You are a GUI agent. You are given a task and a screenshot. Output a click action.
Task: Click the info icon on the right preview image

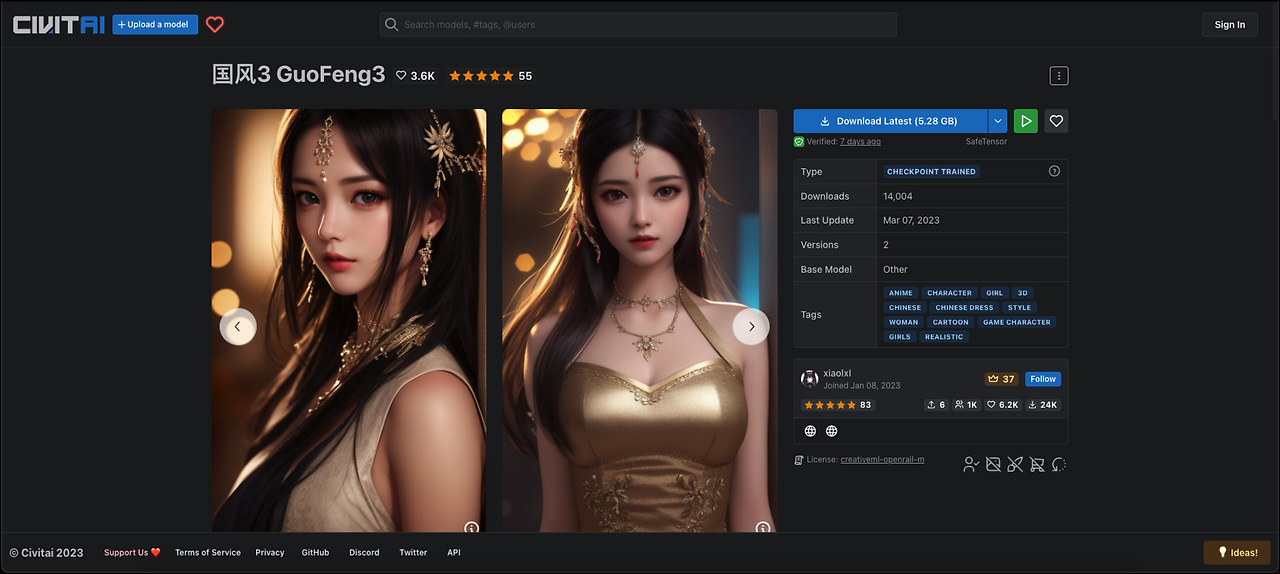[x=763, y=528]
